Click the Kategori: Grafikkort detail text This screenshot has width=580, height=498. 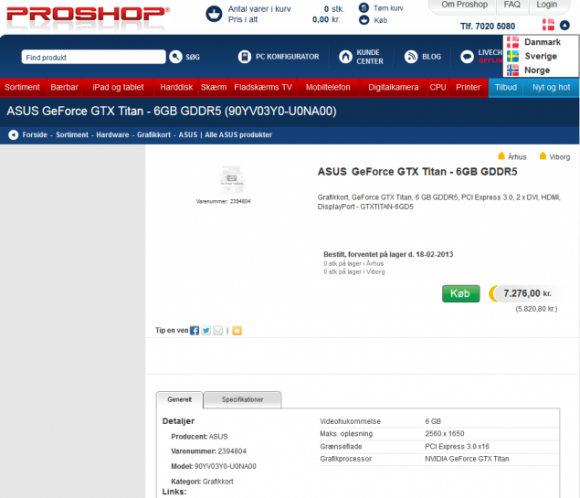pyautogui.click(x=202, y=481)
